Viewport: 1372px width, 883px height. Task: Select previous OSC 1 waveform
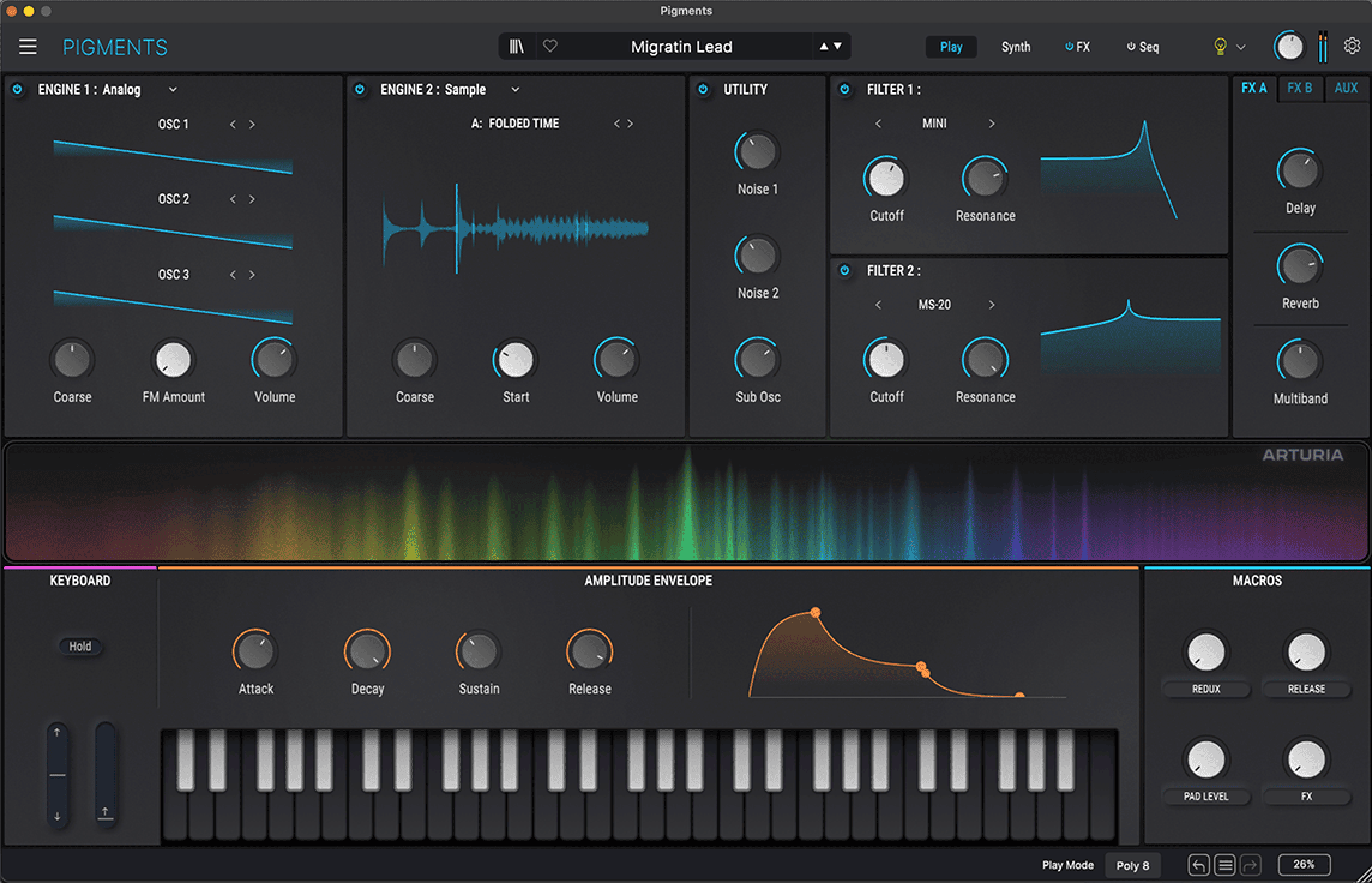[x=233, y=124]
